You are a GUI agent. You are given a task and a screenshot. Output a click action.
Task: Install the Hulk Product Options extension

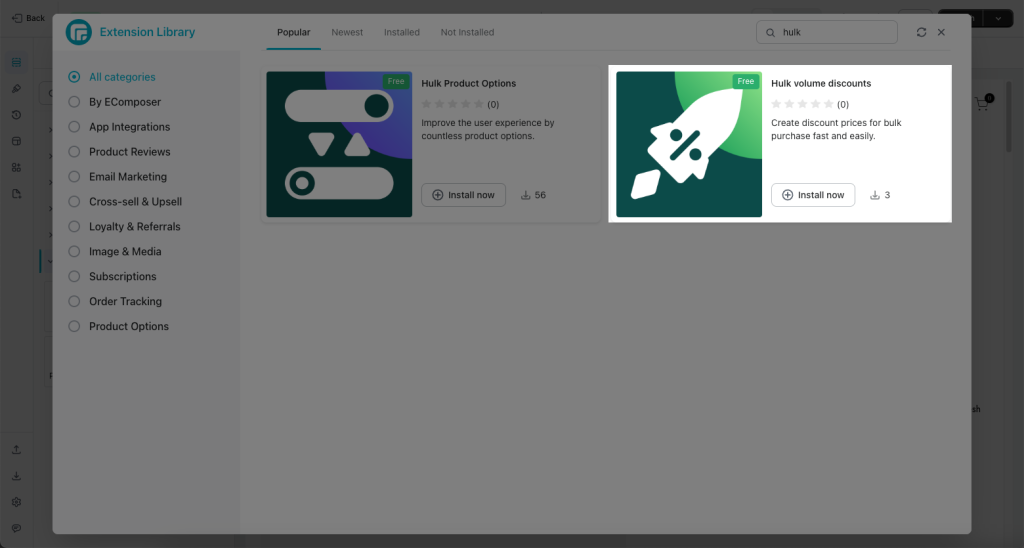[464, 195]
